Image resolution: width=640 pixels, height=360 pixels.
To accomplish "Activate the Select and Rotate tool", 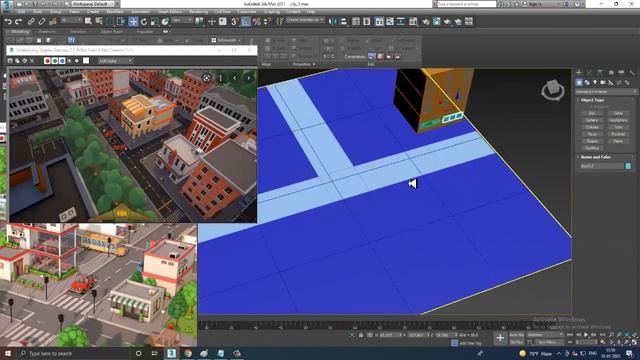I will click(144, 21).
